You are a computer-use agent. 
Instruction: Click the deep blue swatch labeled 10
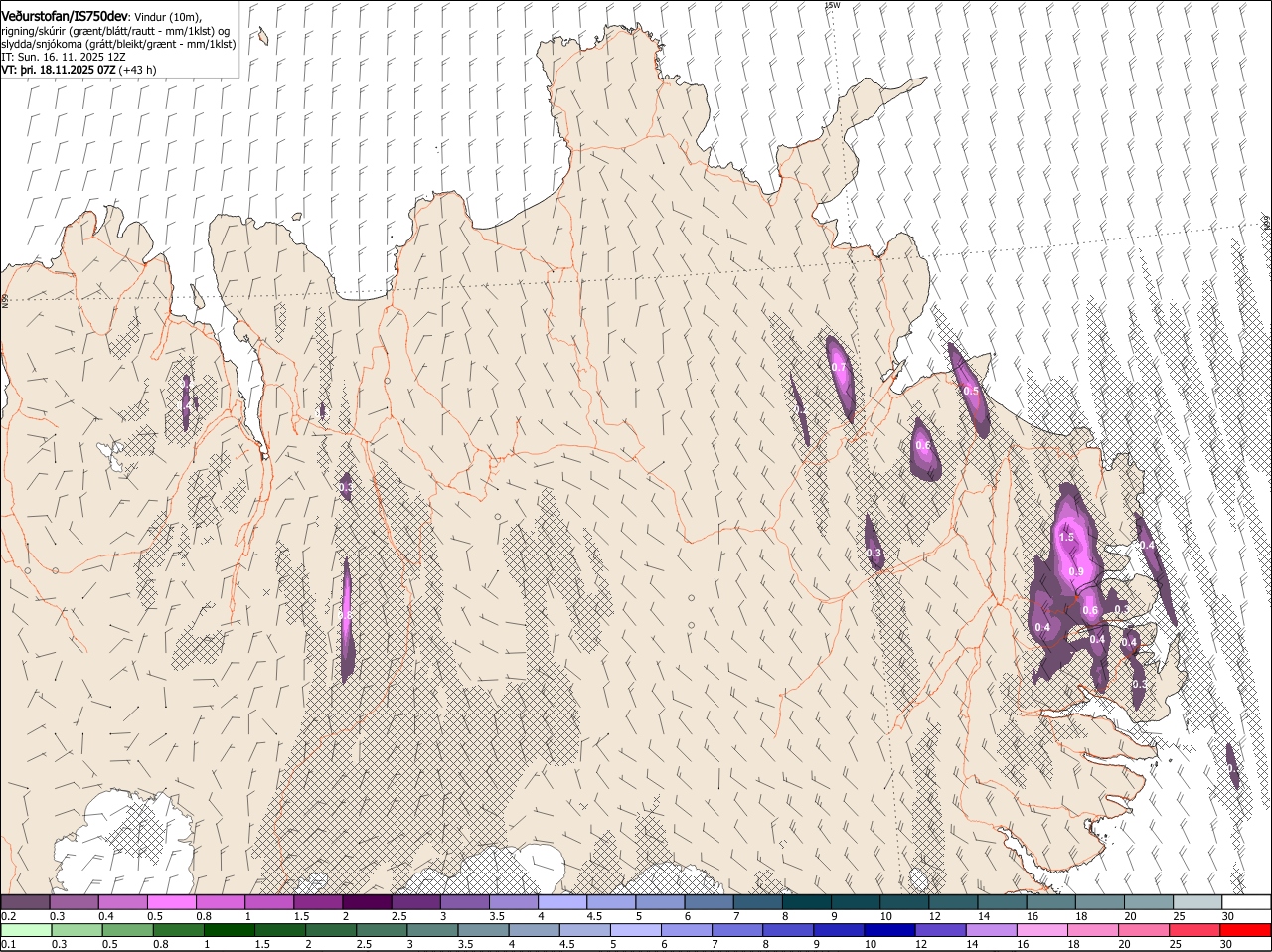[x=889, y=930]
